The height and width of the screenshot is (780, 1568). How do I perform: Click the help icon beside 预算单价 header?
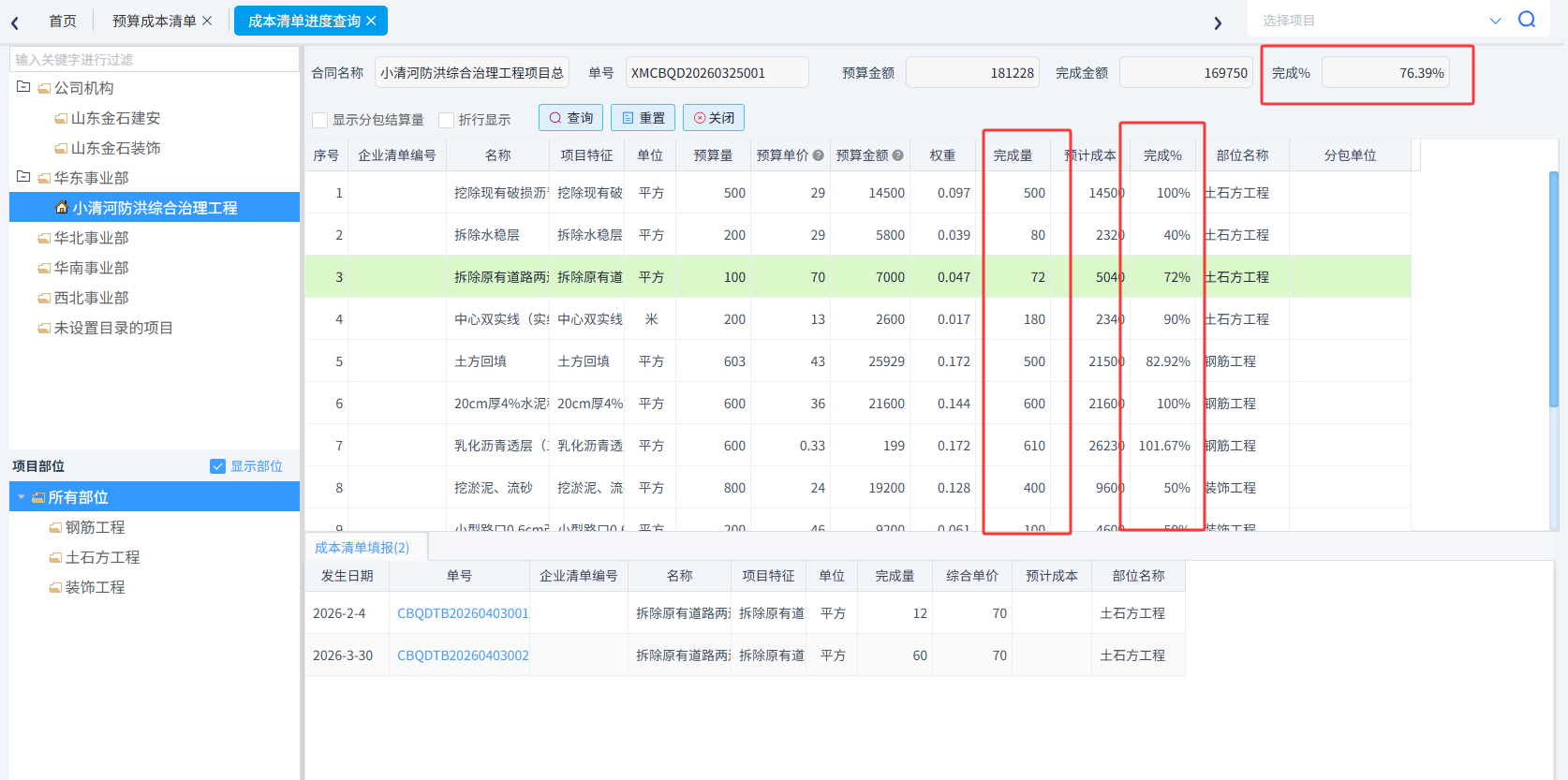pyautogui.click(x=818, y=155)
